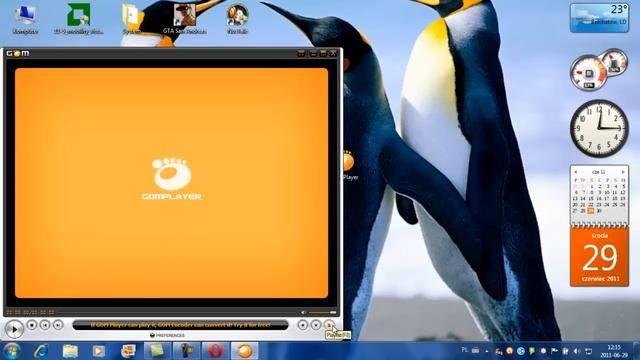This screenshot has height=360, width=640.
Task: Open GOM Player Preferences
Action: click(x=167, y=336)
